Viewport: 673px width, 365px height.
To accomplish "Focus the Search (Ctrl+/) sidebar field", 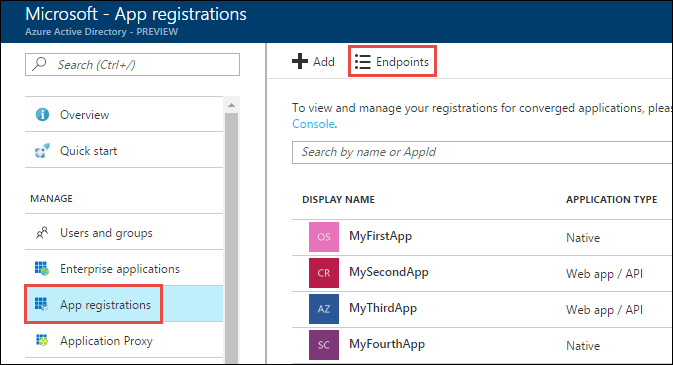I will [132, 64].
